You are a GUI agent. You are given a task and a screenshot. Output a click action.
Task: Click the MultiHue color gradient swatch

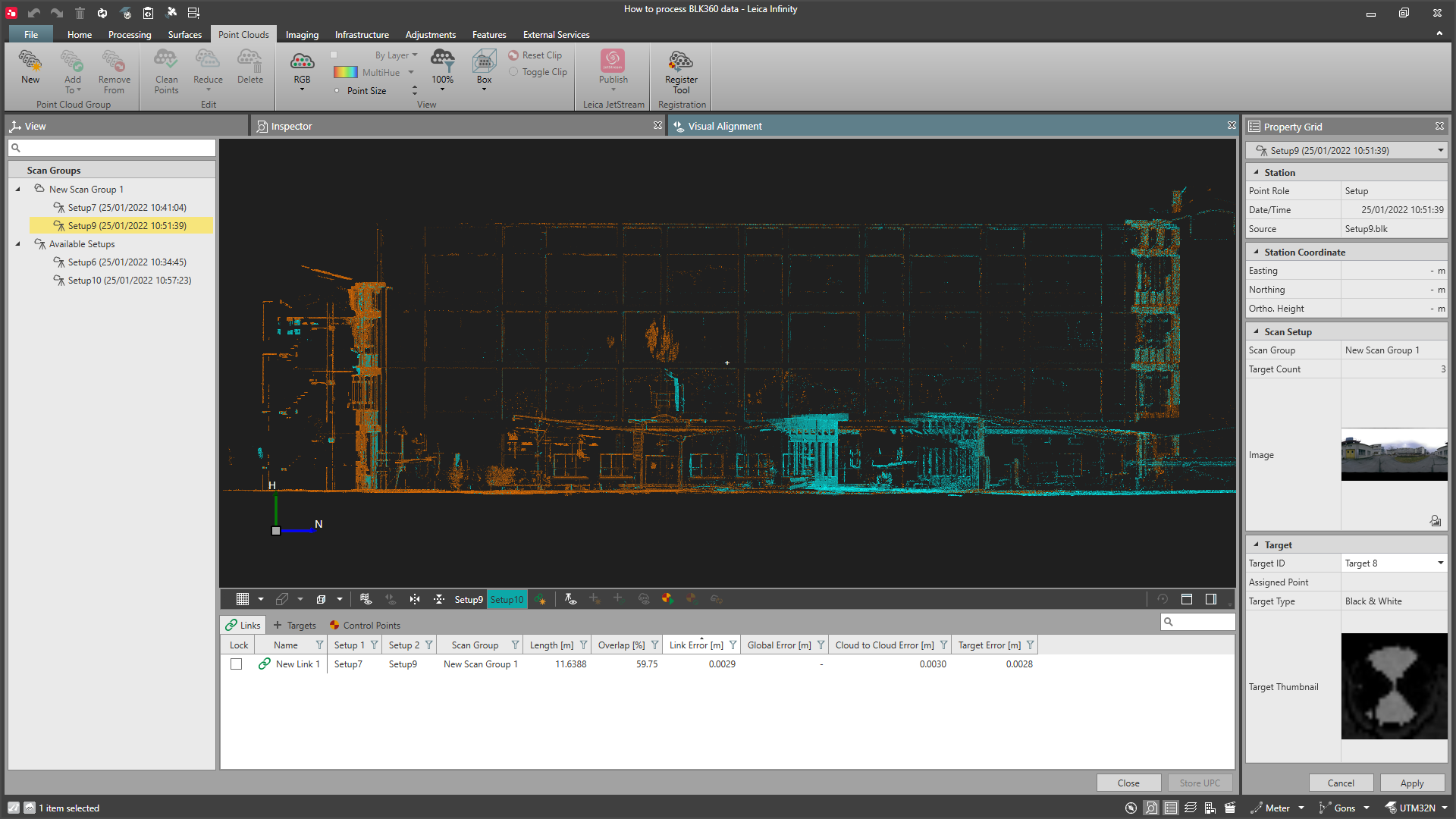click(346, 73)
